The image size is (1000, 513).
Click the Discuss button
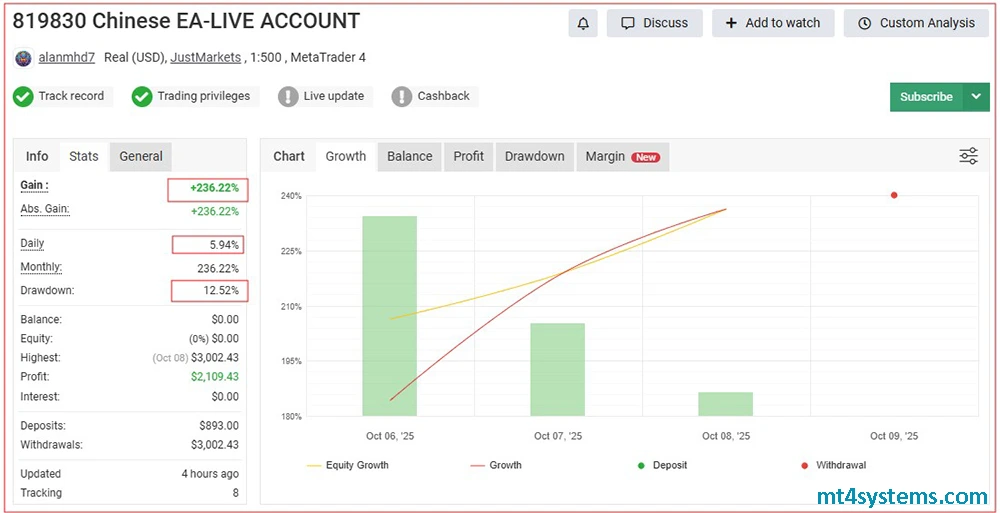click(654, 23)
